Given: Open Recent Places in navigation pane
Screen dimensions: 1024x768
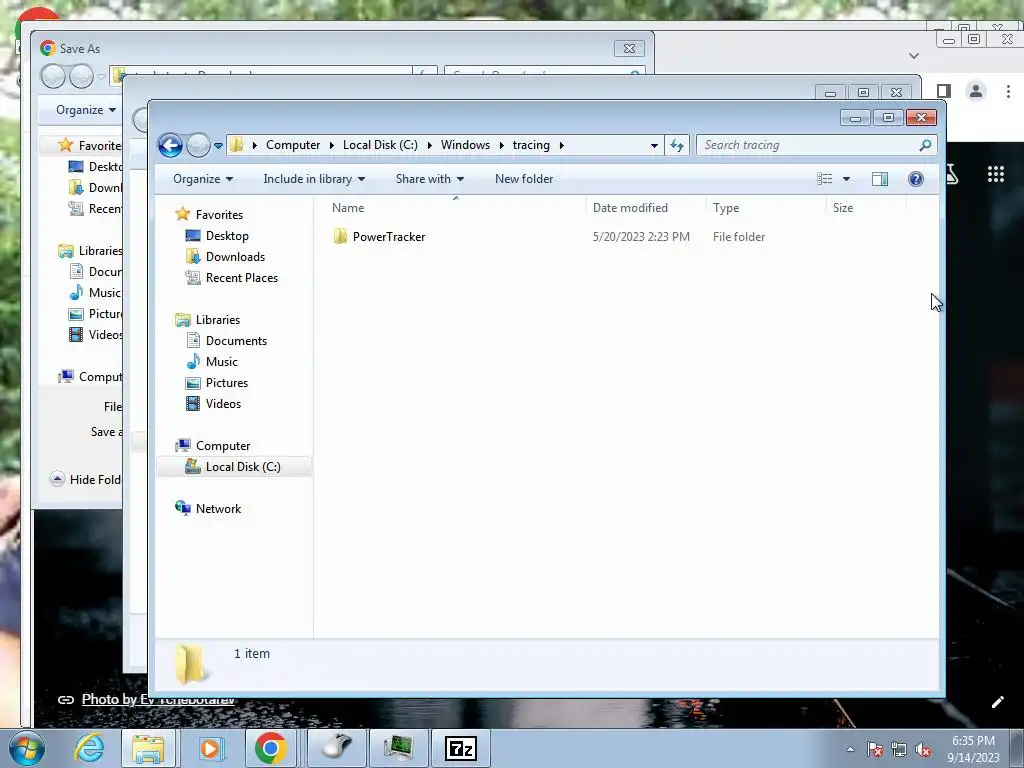Looking at the screenshot, I should (242, 278).
